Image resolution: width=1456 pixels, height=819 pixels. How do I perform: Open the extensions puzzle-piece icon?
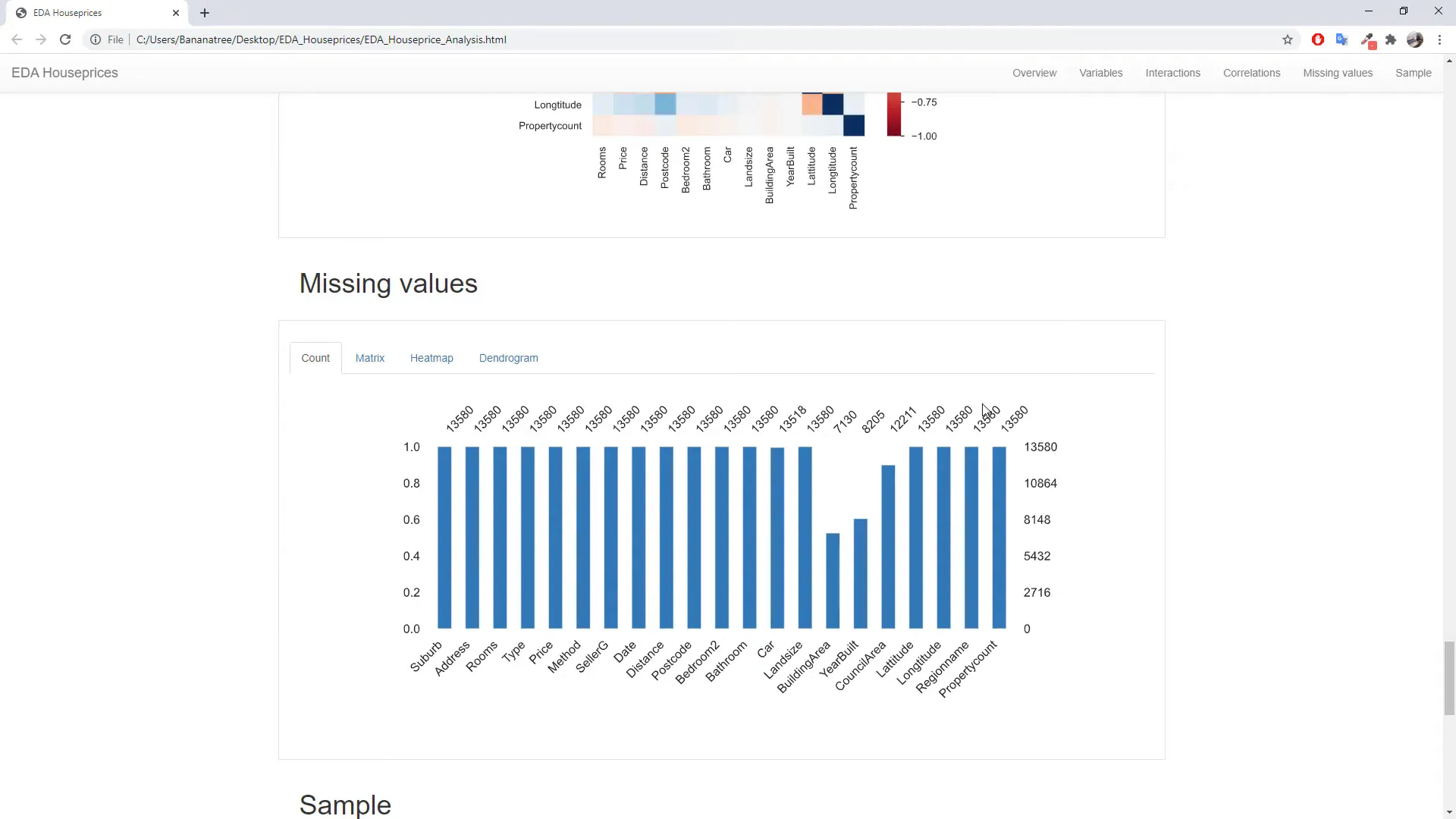(x=1391, y=39)
